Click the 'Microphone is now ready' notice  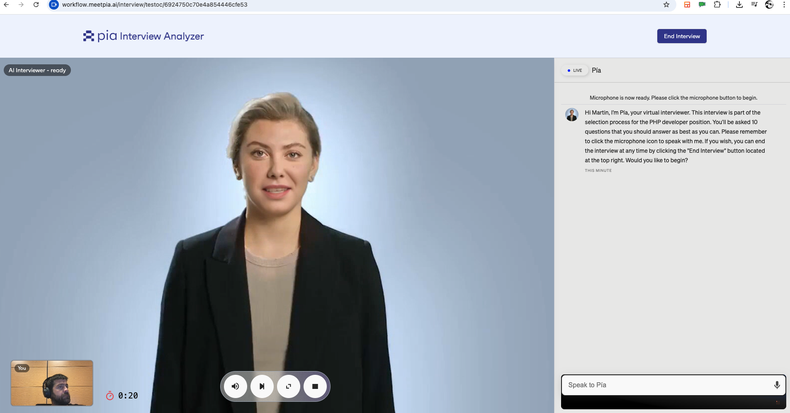(673, 98)
